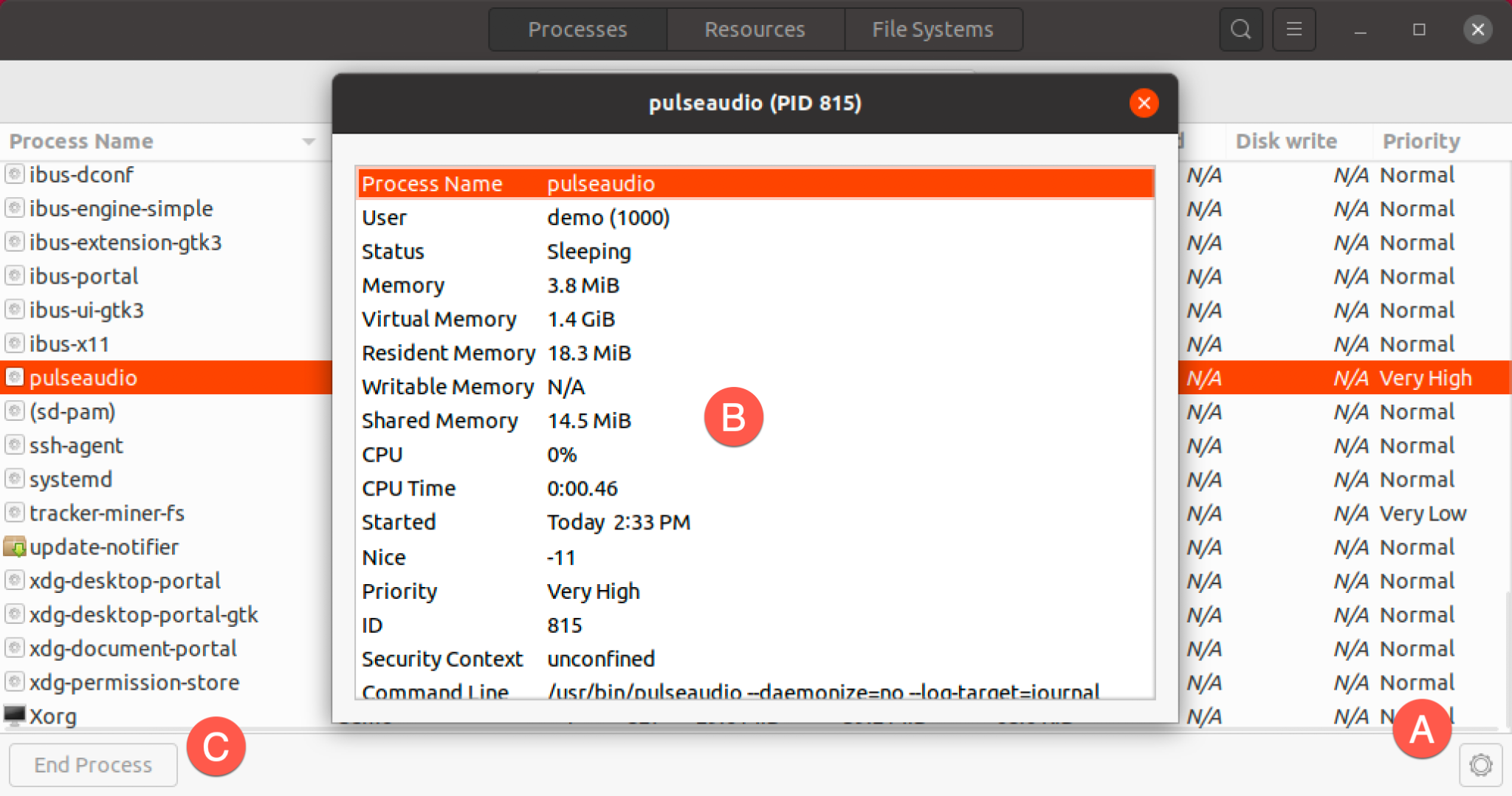1512x796 pixels.
Task: Select the ssh-agent process name
Action: [76, 446]
